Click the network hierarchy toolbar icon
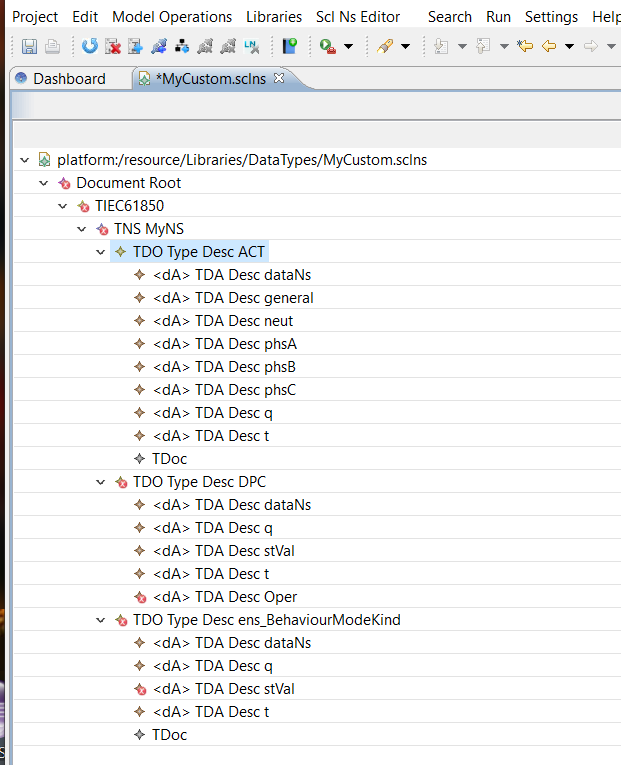This screenshot has width=621, height=765. (x=182, y=46)
